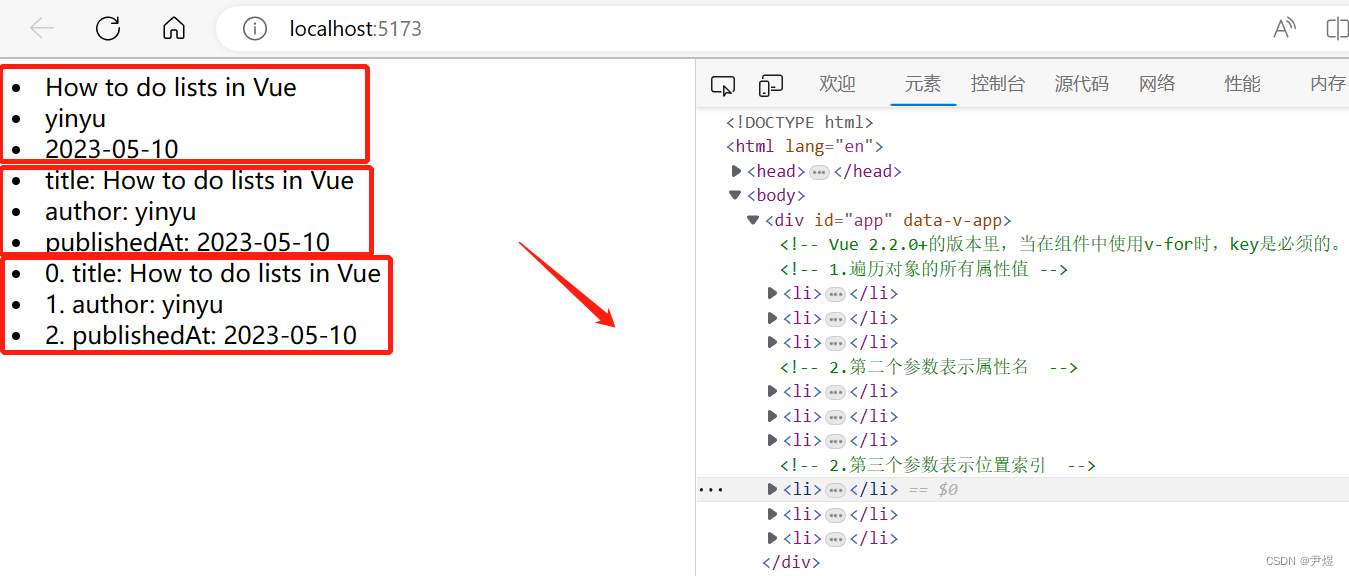
Task: Click list item 'publishedAt: 2023-05-10' without index
Action: tap(187, 243)
